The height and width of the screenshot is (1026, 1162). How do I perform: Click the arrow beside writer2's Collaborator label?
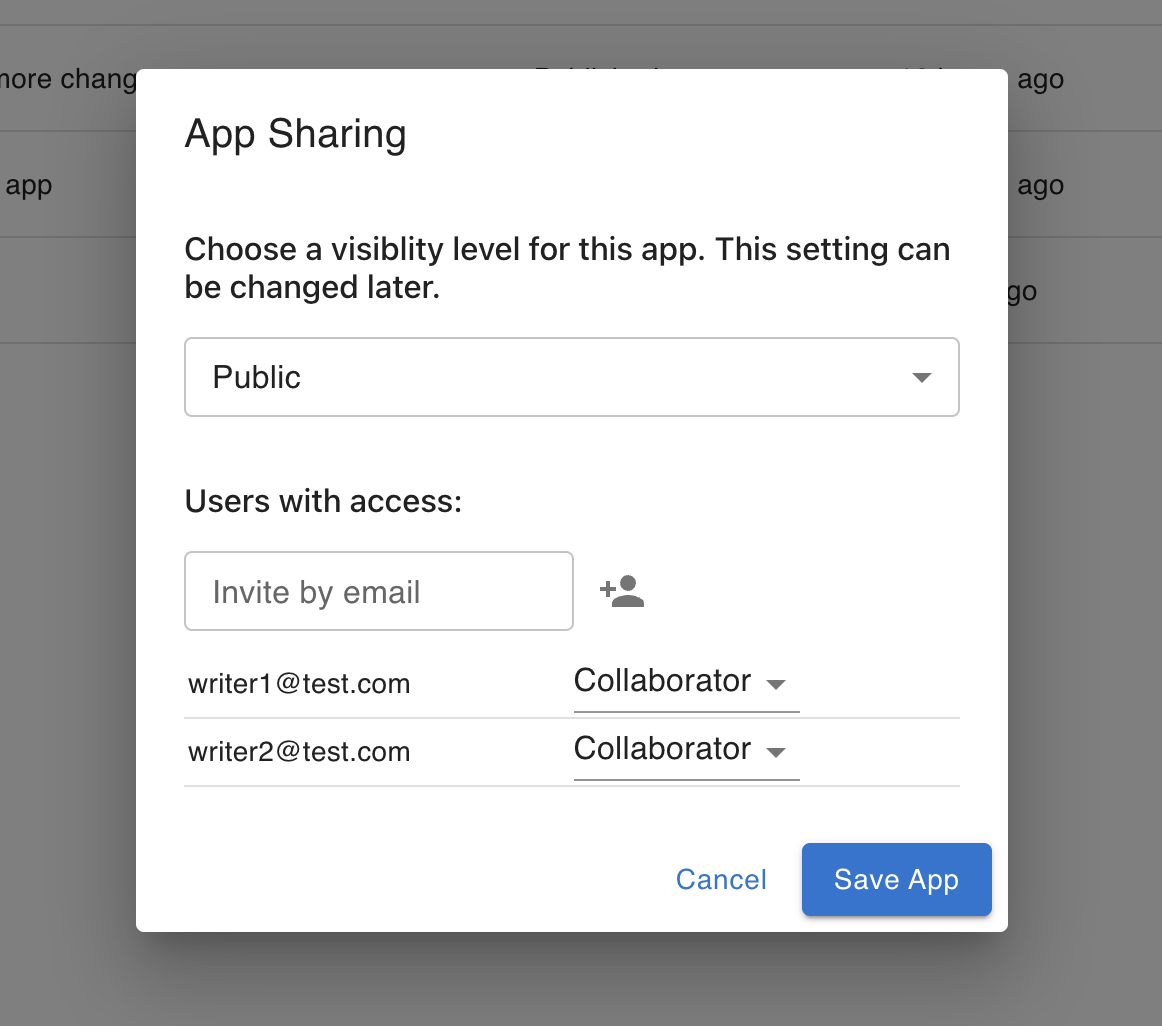click(x=776, y=754)
